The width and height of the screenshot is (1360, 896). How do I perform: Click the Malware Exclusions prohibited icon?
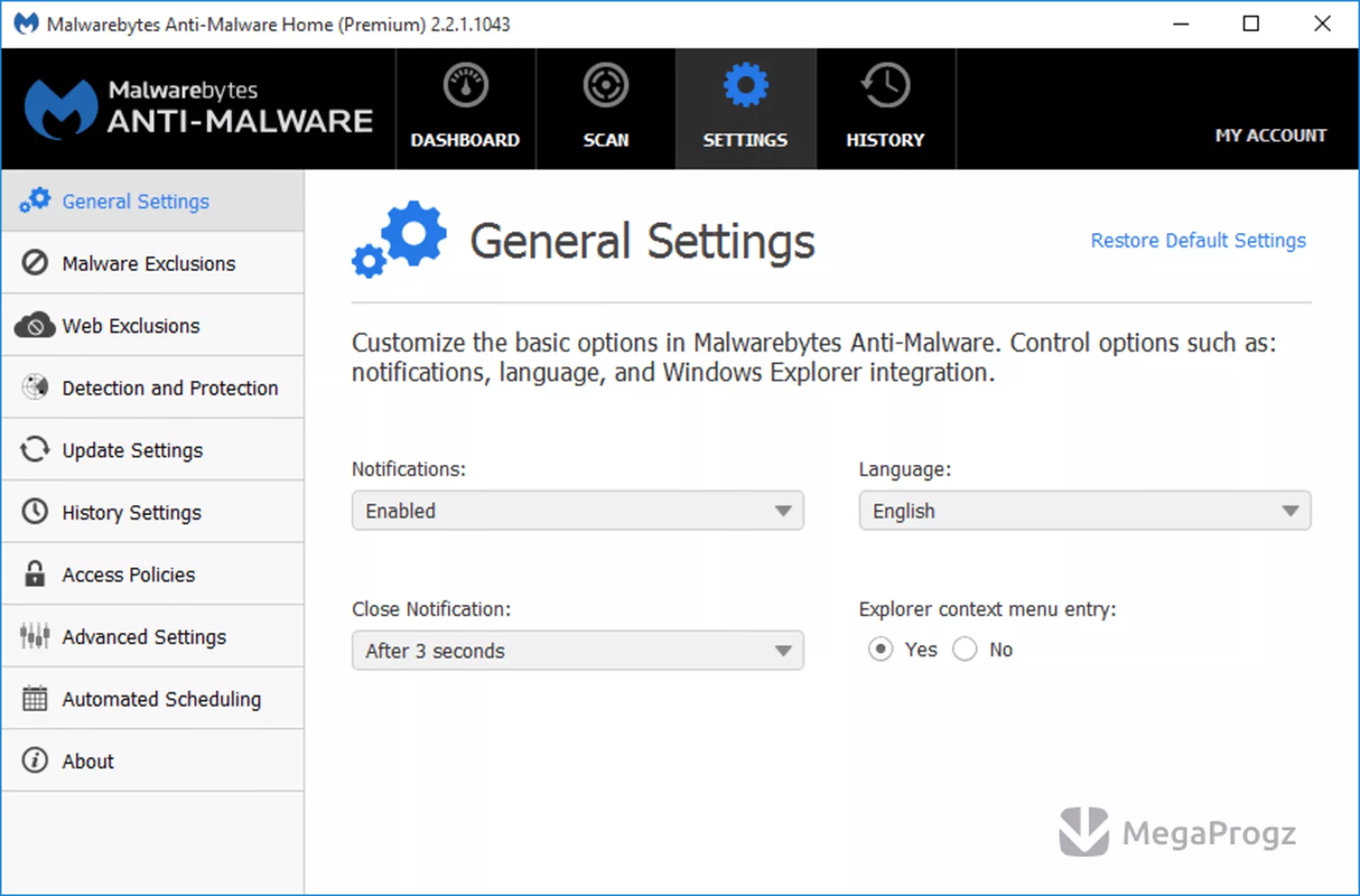click(35, 263)
